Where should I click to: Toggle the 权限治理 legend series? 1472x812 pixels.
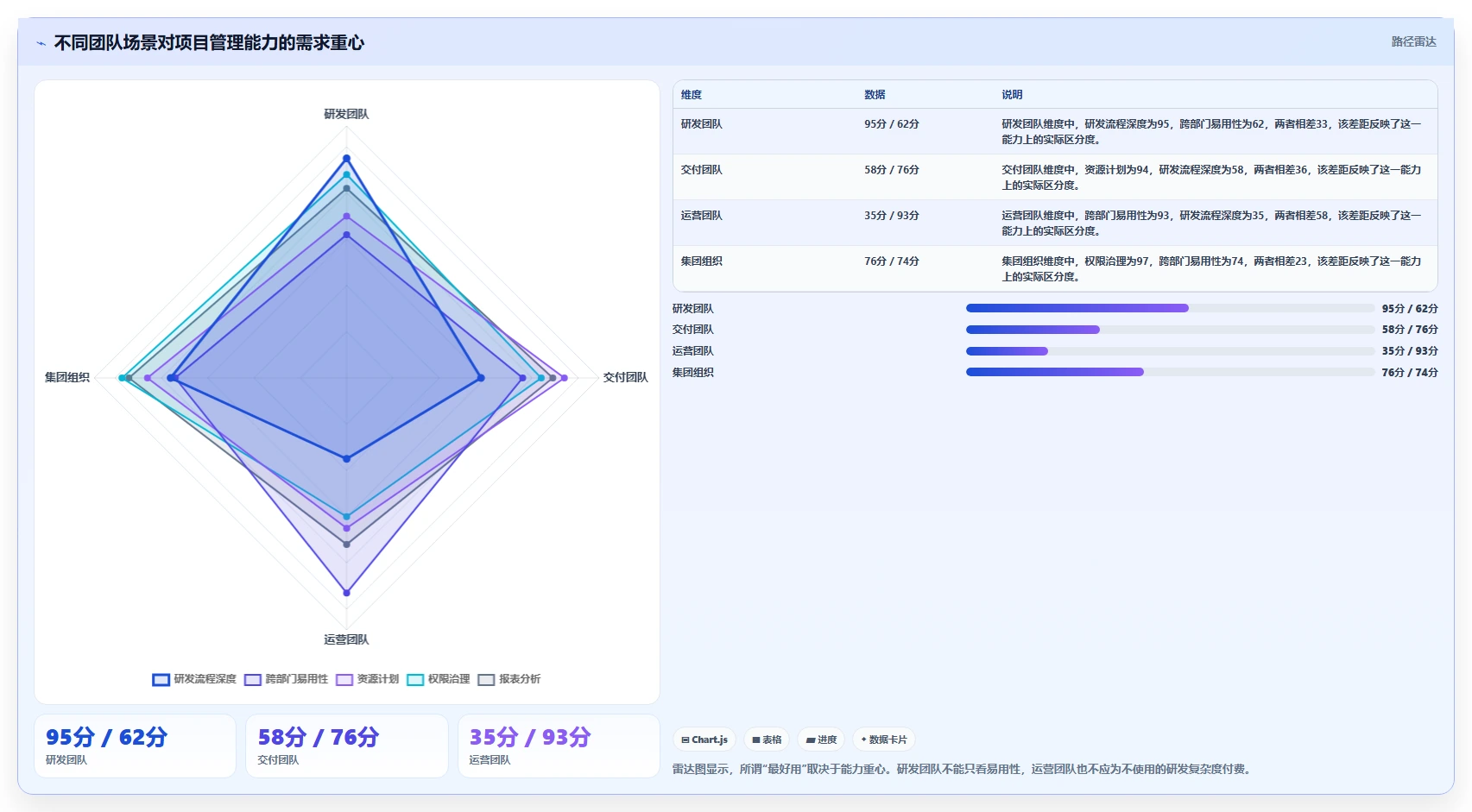pos(439,679)
